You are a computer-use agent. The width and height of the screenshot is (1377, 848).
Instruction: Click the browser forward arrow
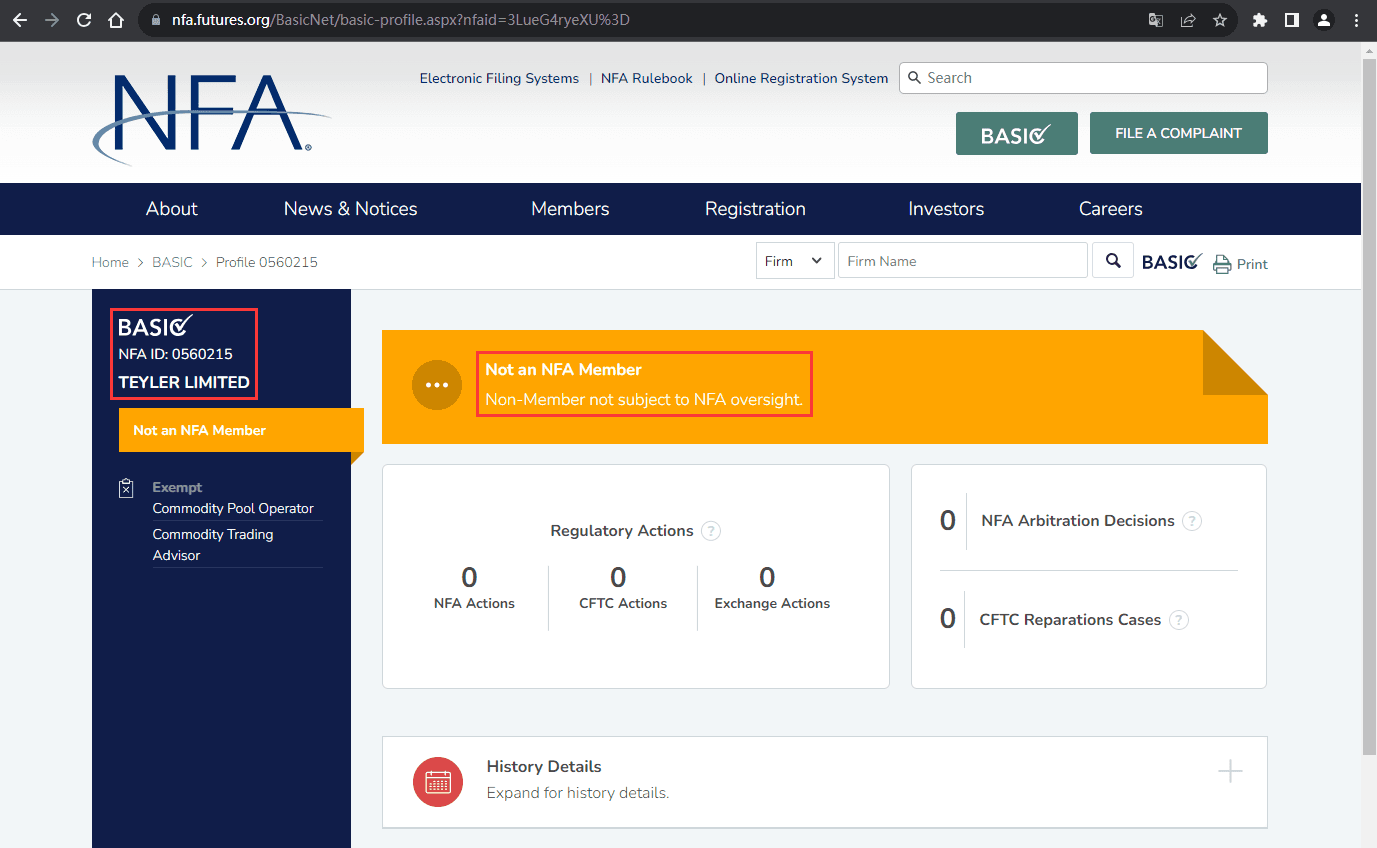[52, 20]
